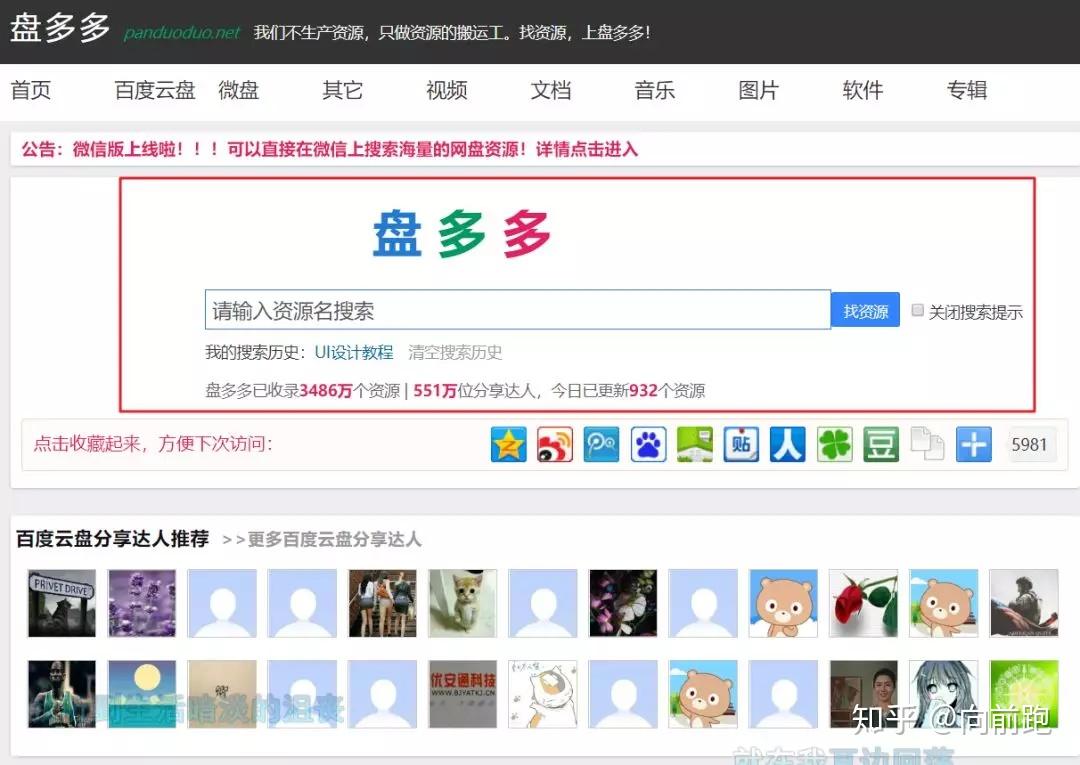Viewport: 1080px width, 765px height.
Task: Click the 点击收藏起来 bookmark prompt text
Action: point(153,444)
